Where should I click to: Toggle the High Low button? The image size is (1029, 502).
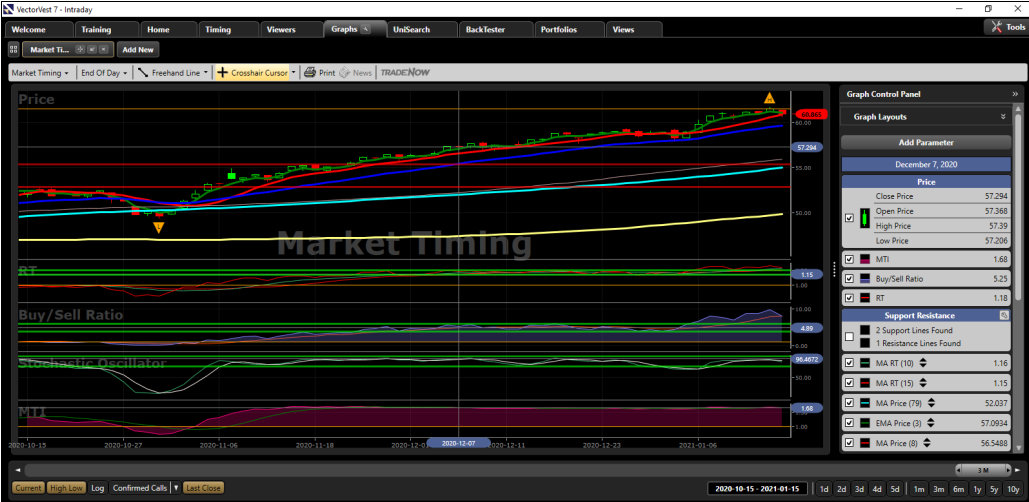(x=67, y=488)
